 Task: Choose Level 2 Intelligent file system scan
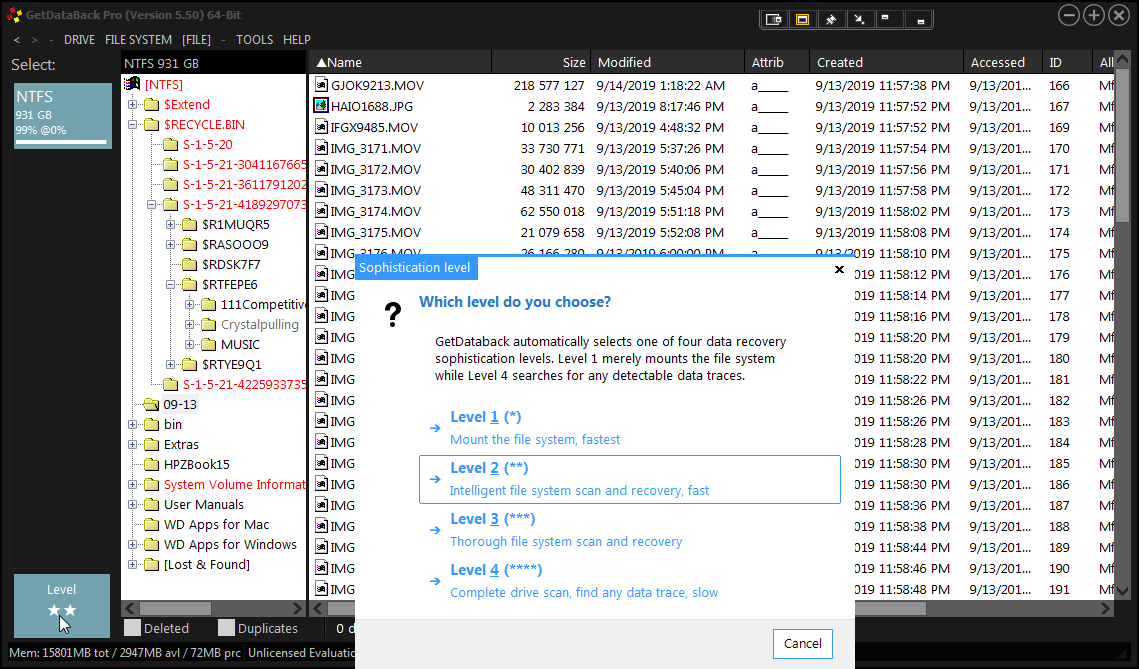[x=630, y=479]
